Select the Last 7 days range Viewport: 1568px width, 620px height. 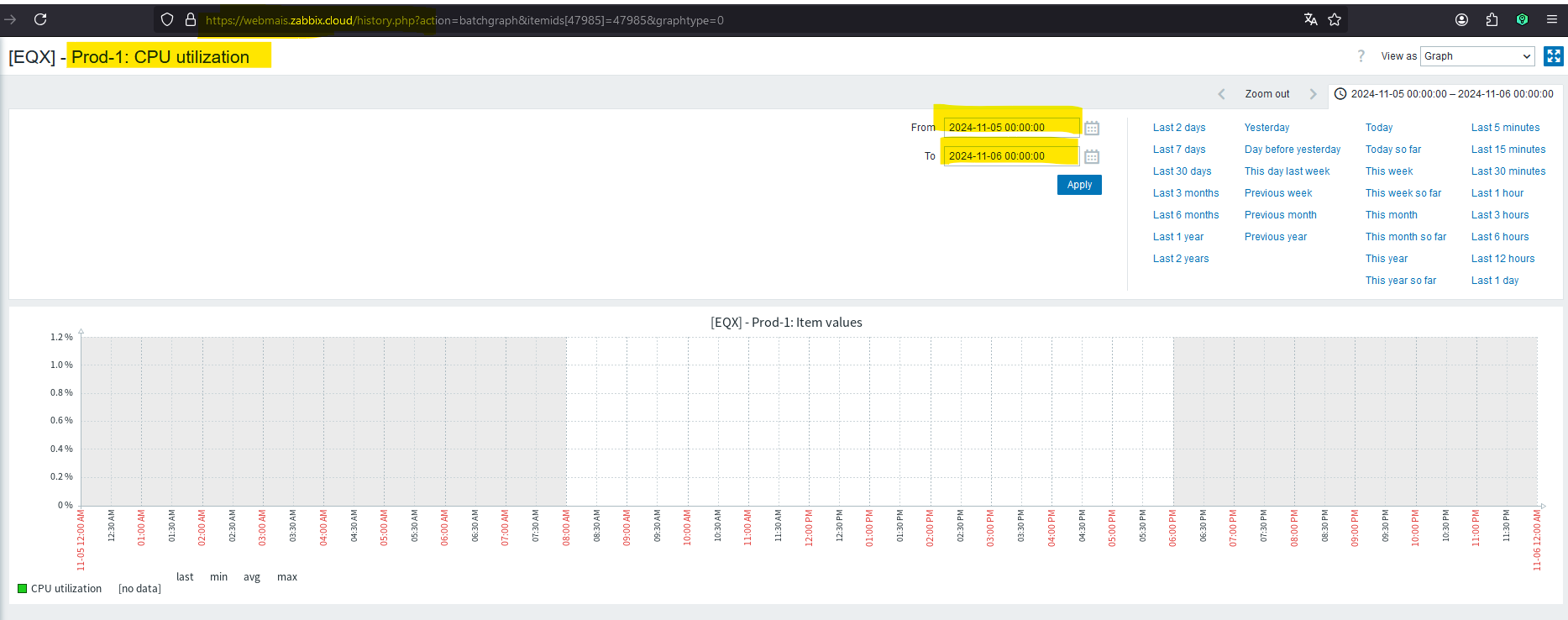coord(1179,150)
